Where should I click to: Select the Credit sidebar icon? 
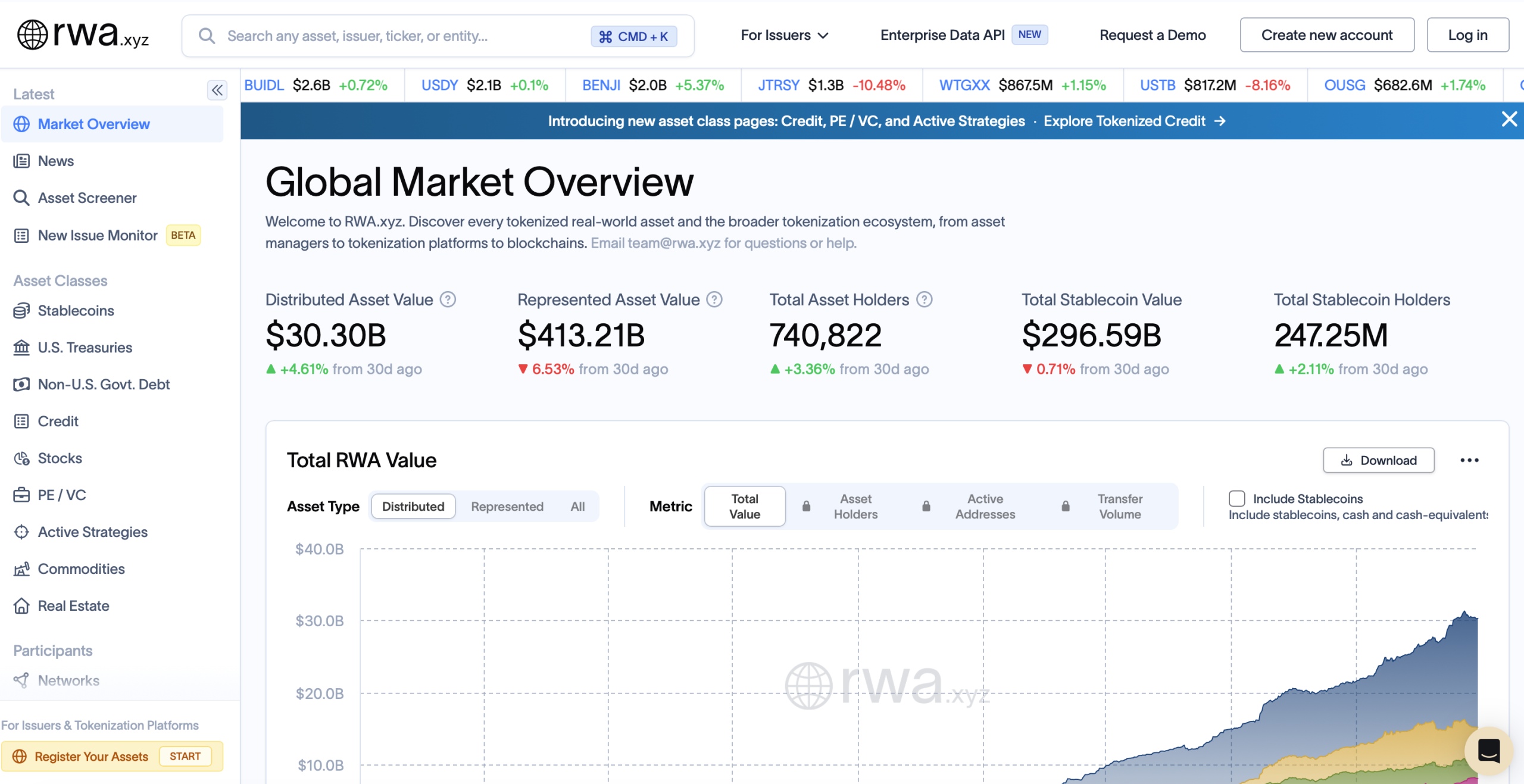pos(21,421)
